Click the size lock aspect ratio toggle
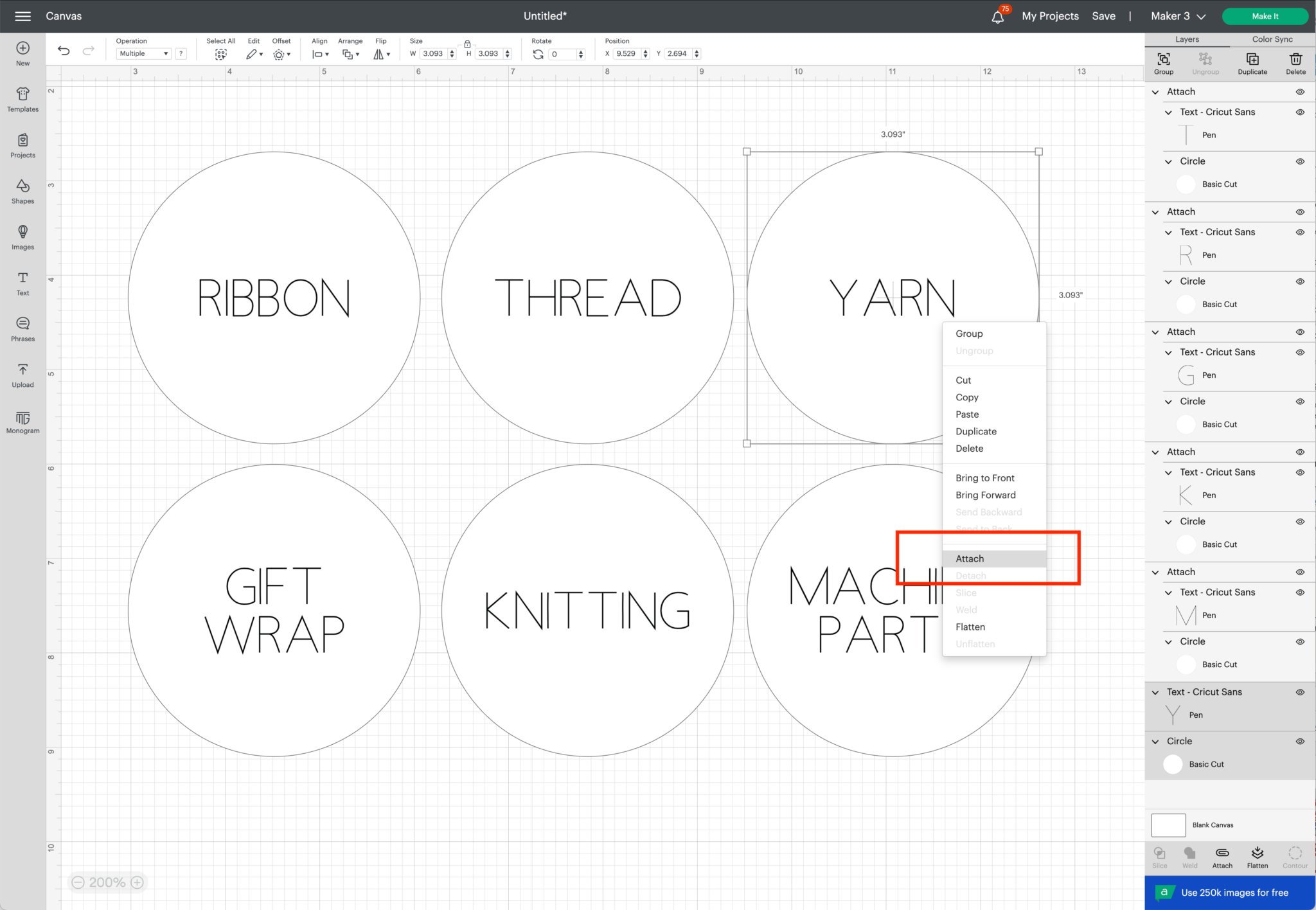The image size is (1316, 910). [x=467, y=44]
